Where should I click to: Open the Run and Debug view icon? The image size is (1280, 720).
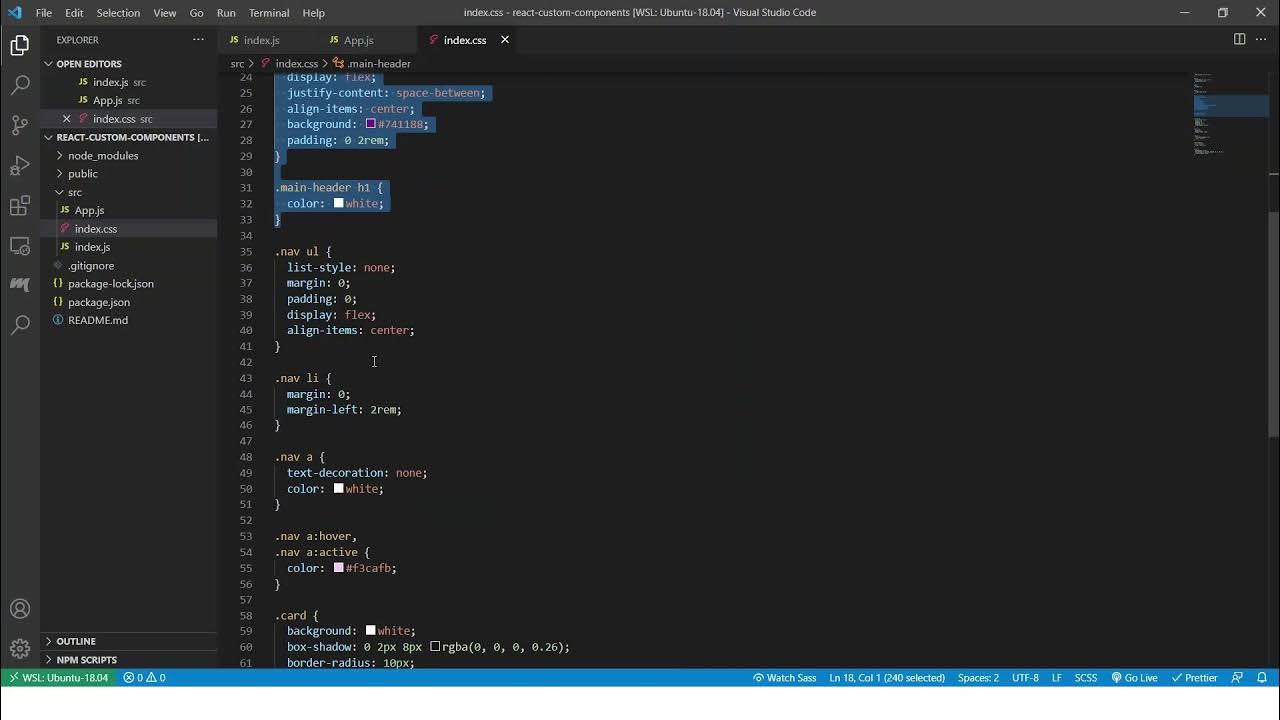(20, 165)
